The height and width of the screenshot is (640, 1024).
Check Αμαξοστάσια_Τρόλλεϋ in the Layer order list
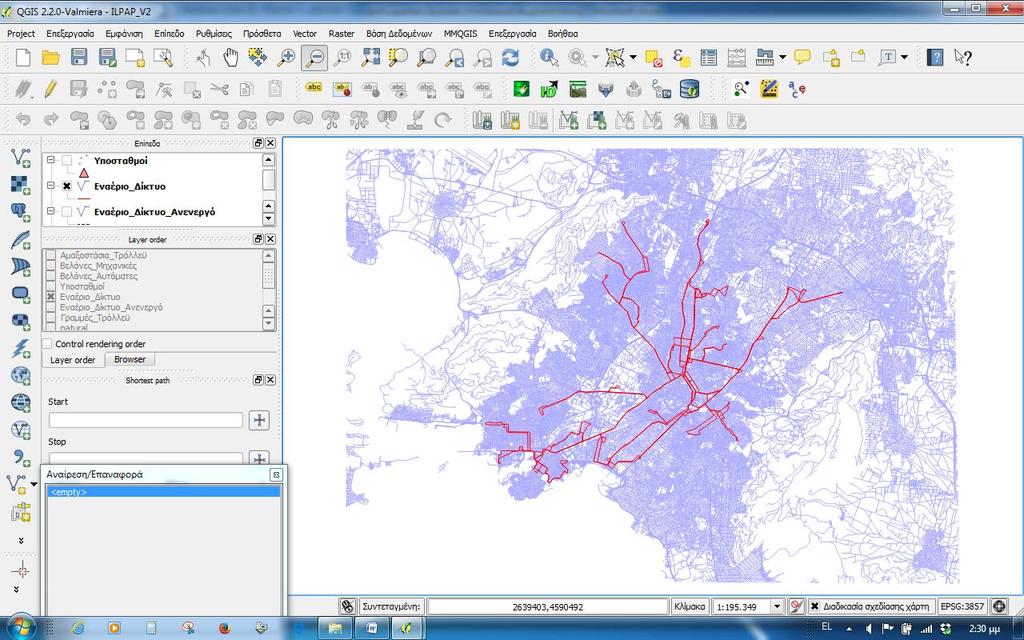[51, 255]
